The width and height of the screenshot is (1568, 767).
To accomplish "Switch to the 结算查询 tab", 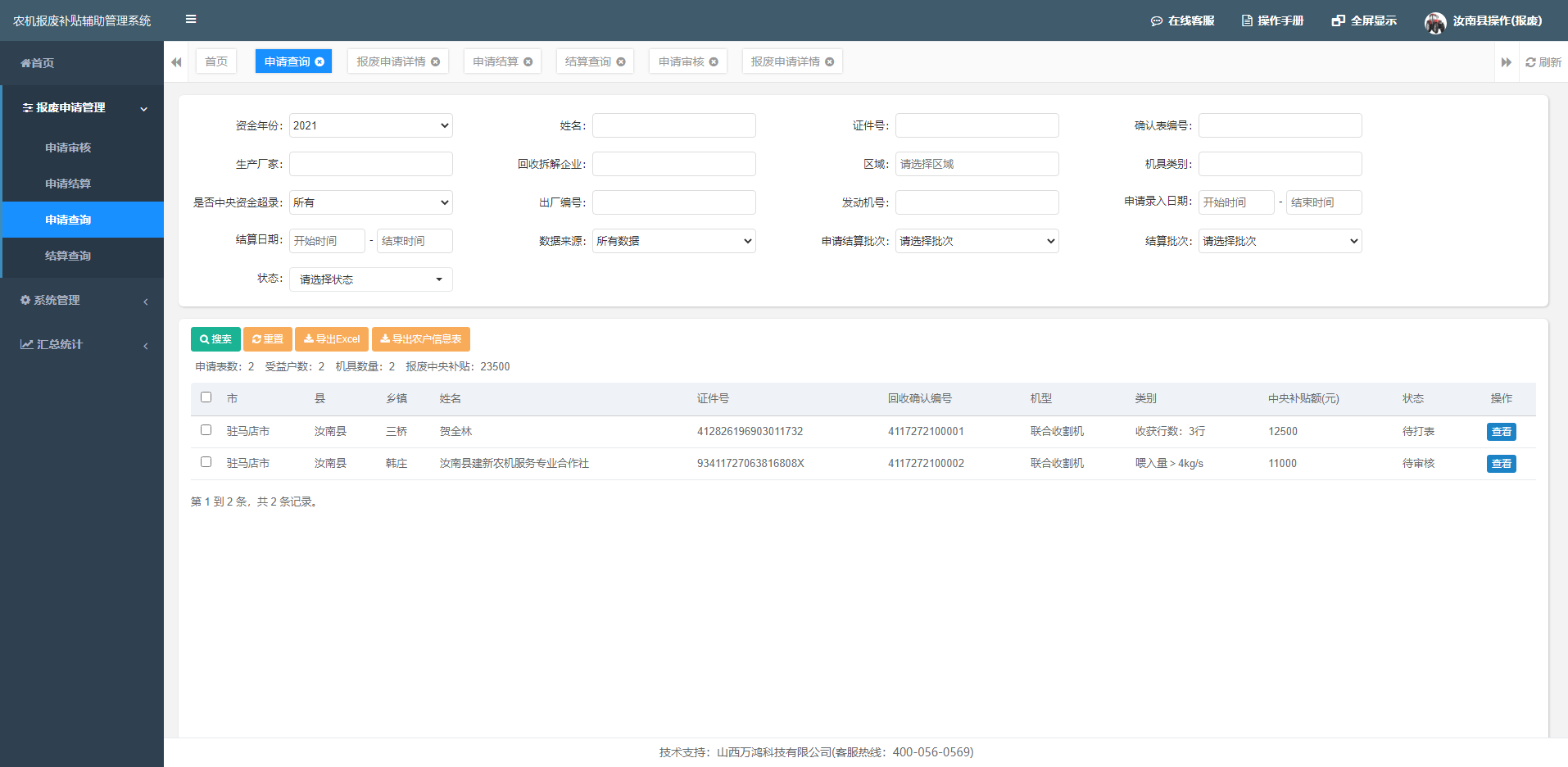I will pyautogui.click(x=587, y=62).
